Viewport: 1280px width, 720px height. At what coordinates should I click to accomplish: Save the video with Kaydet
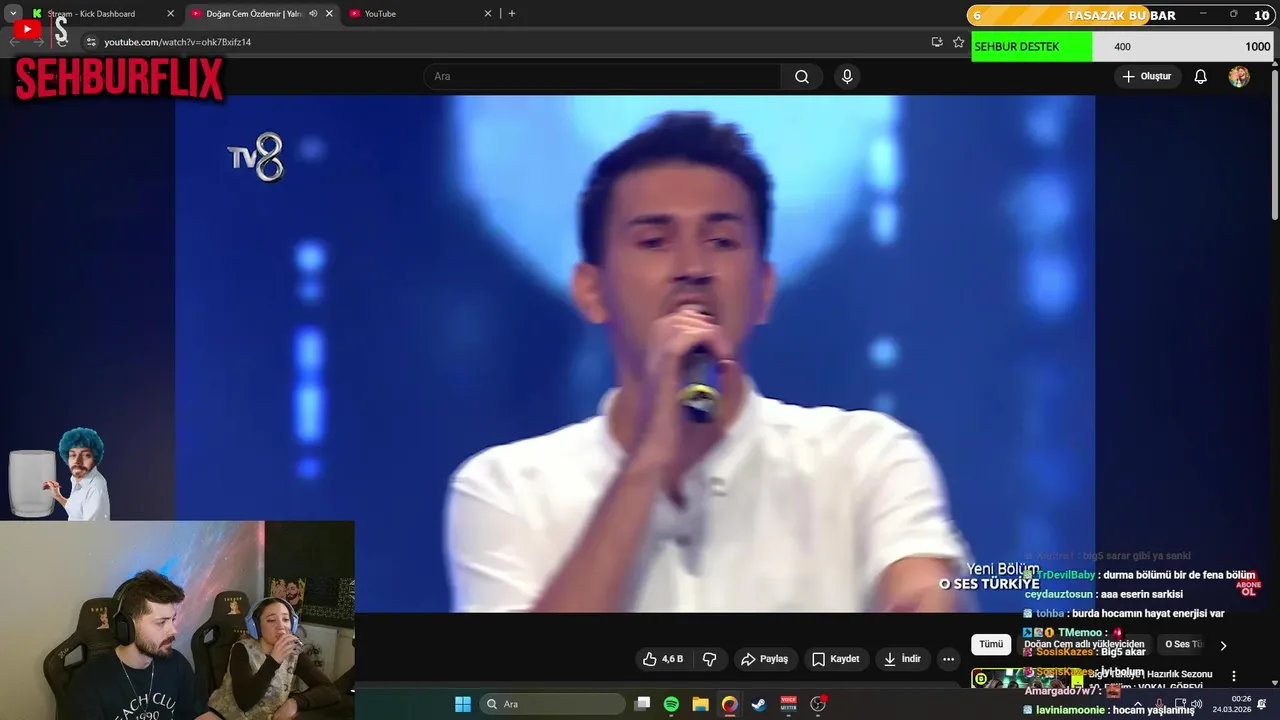[x=836, y=659]
